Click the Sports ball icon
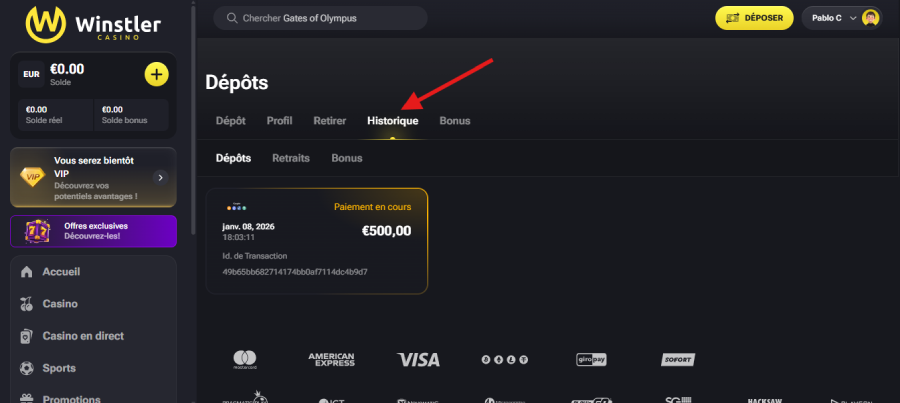Screen dimensions: 900x403 coord(26,368)
